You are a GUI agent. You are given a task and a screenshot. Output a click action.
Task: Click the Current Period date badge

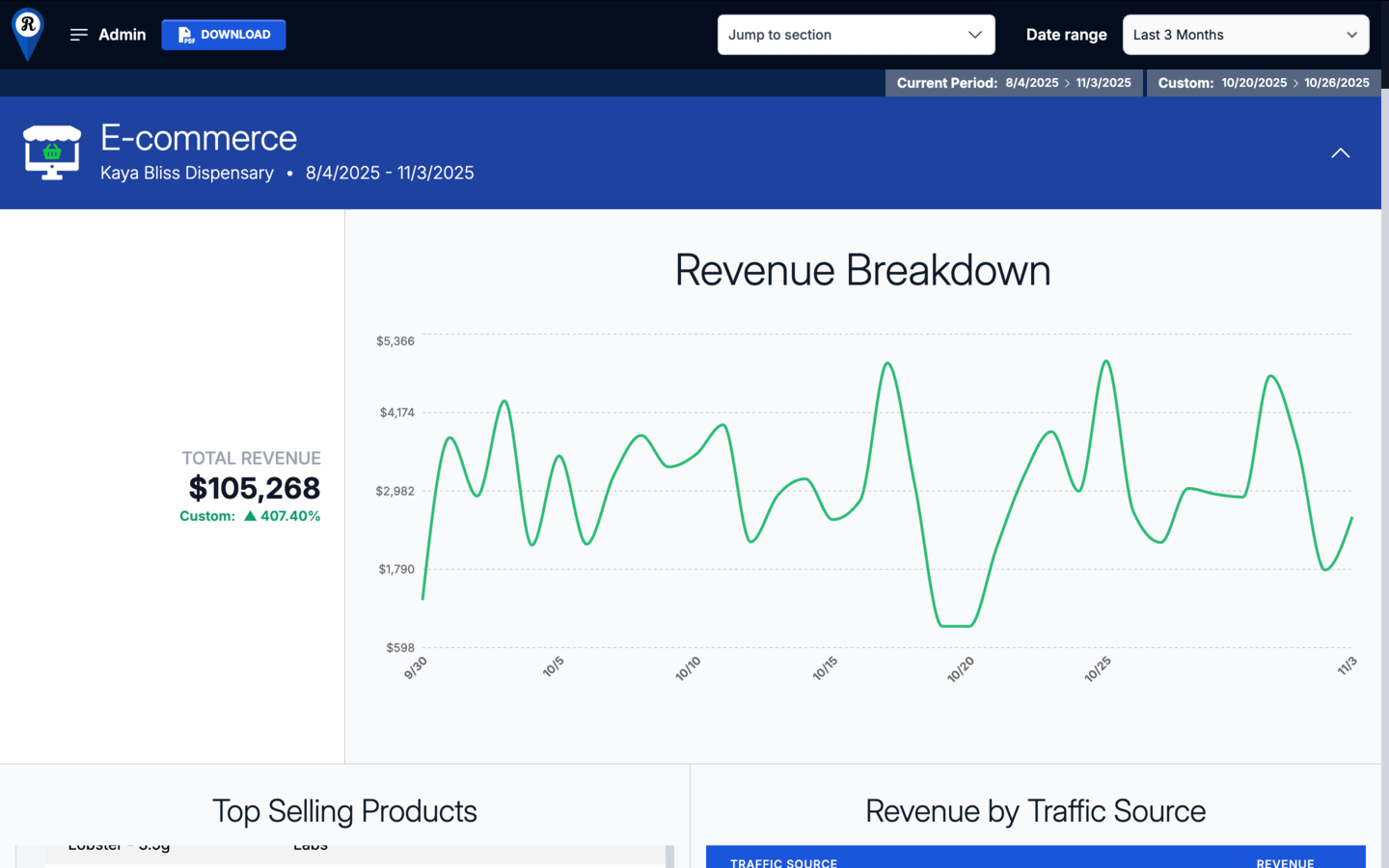tap(1013, 83)
